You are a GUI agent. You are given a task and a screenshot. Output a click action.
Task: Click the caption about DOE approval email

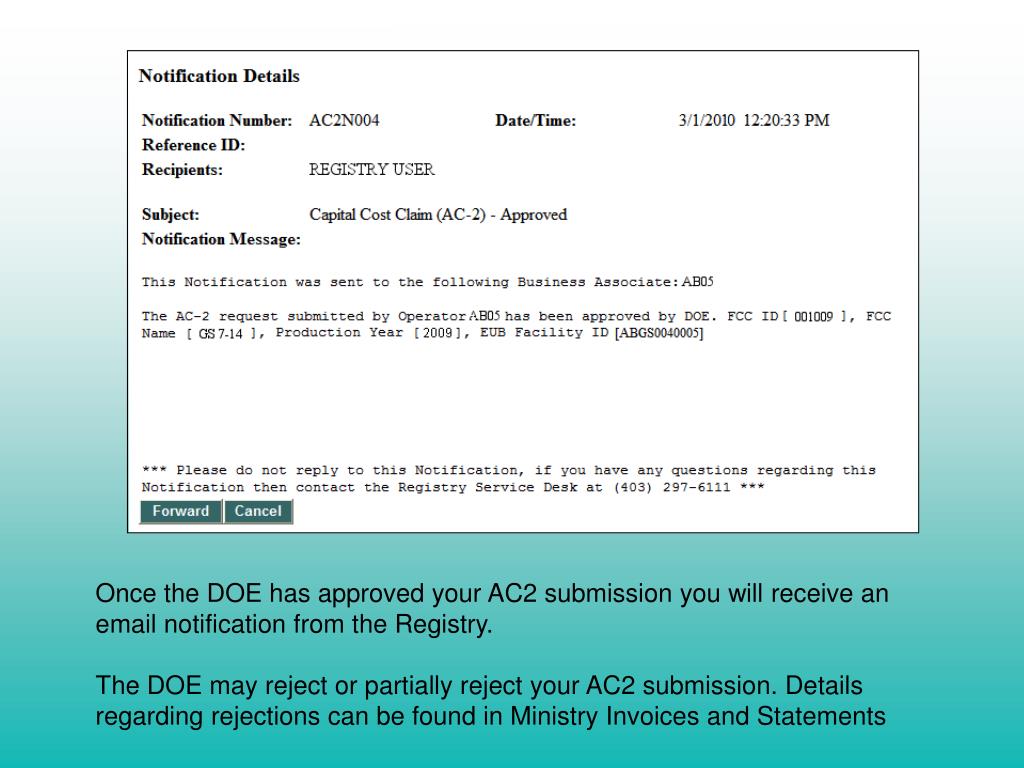click(x=492, y=609)
